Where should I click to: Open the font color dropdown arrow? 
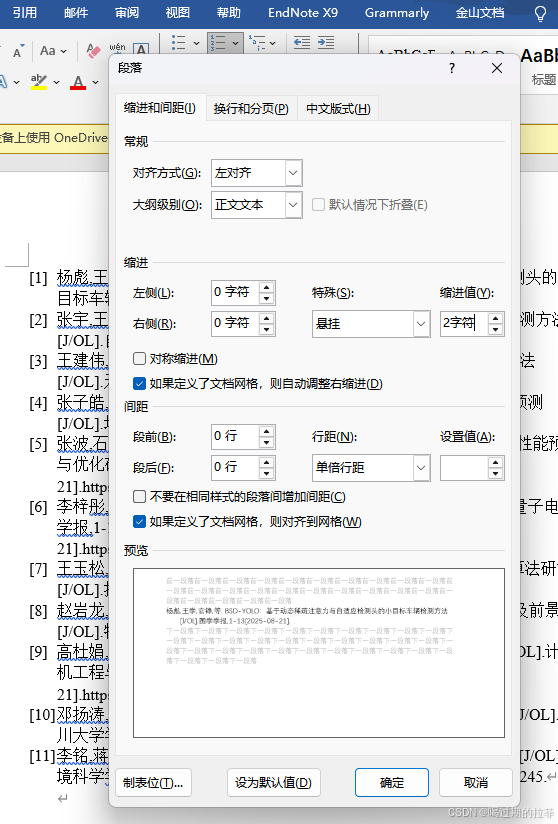(x=95, y=83)
